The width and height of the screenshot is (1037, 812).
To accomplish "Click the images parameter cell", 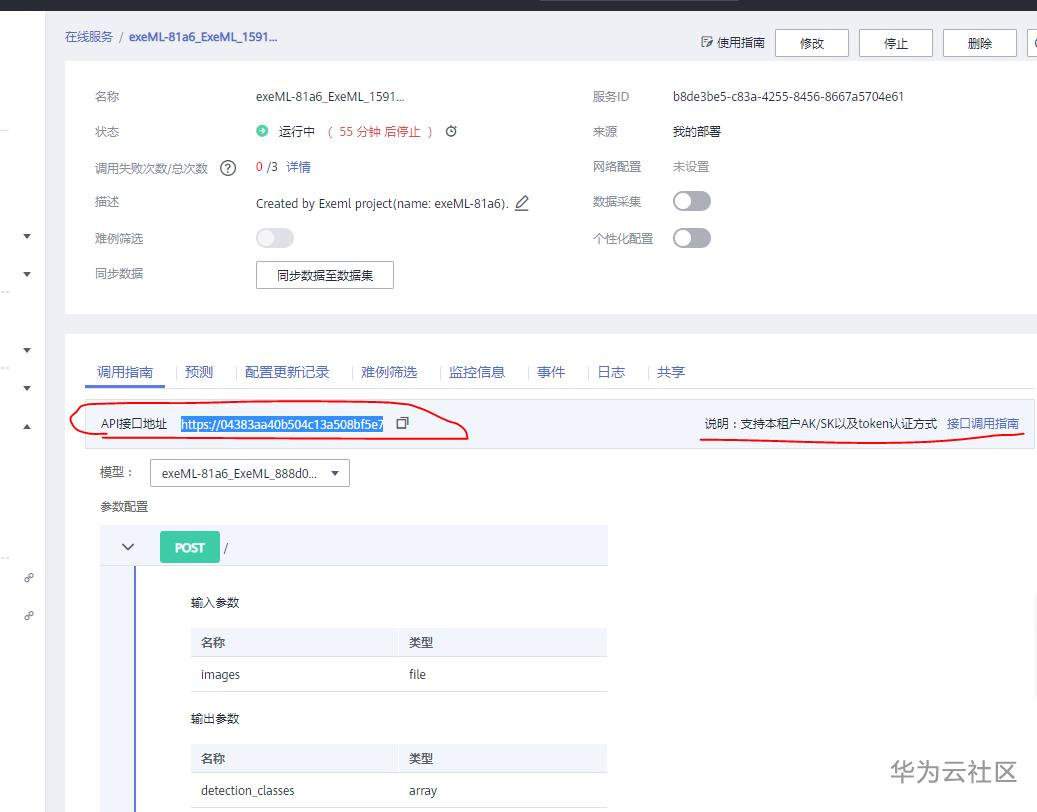I will click(x=220, y=674).
